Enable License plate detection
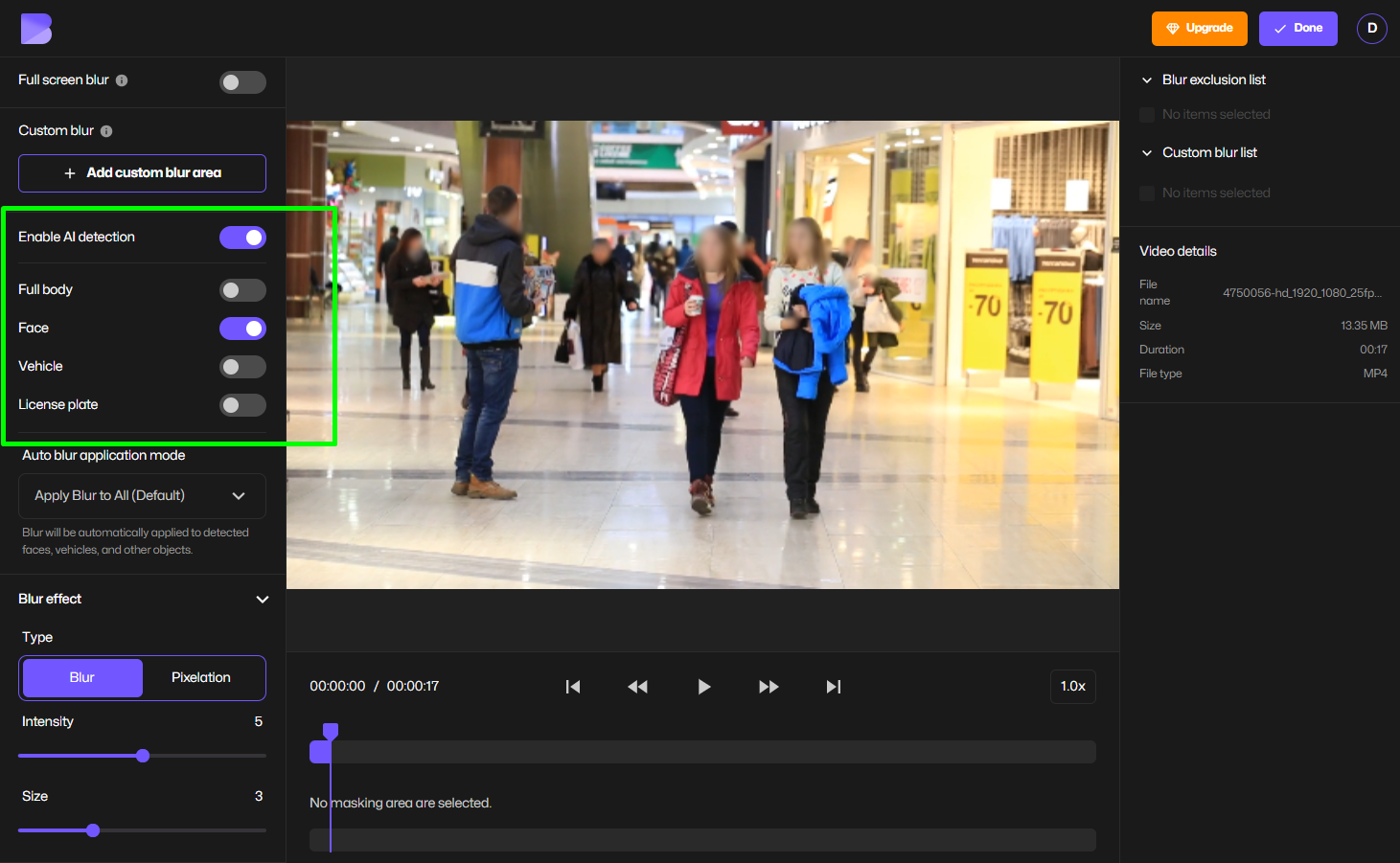Viewport: 1400px width, 863px height. [x=242, y=404]
